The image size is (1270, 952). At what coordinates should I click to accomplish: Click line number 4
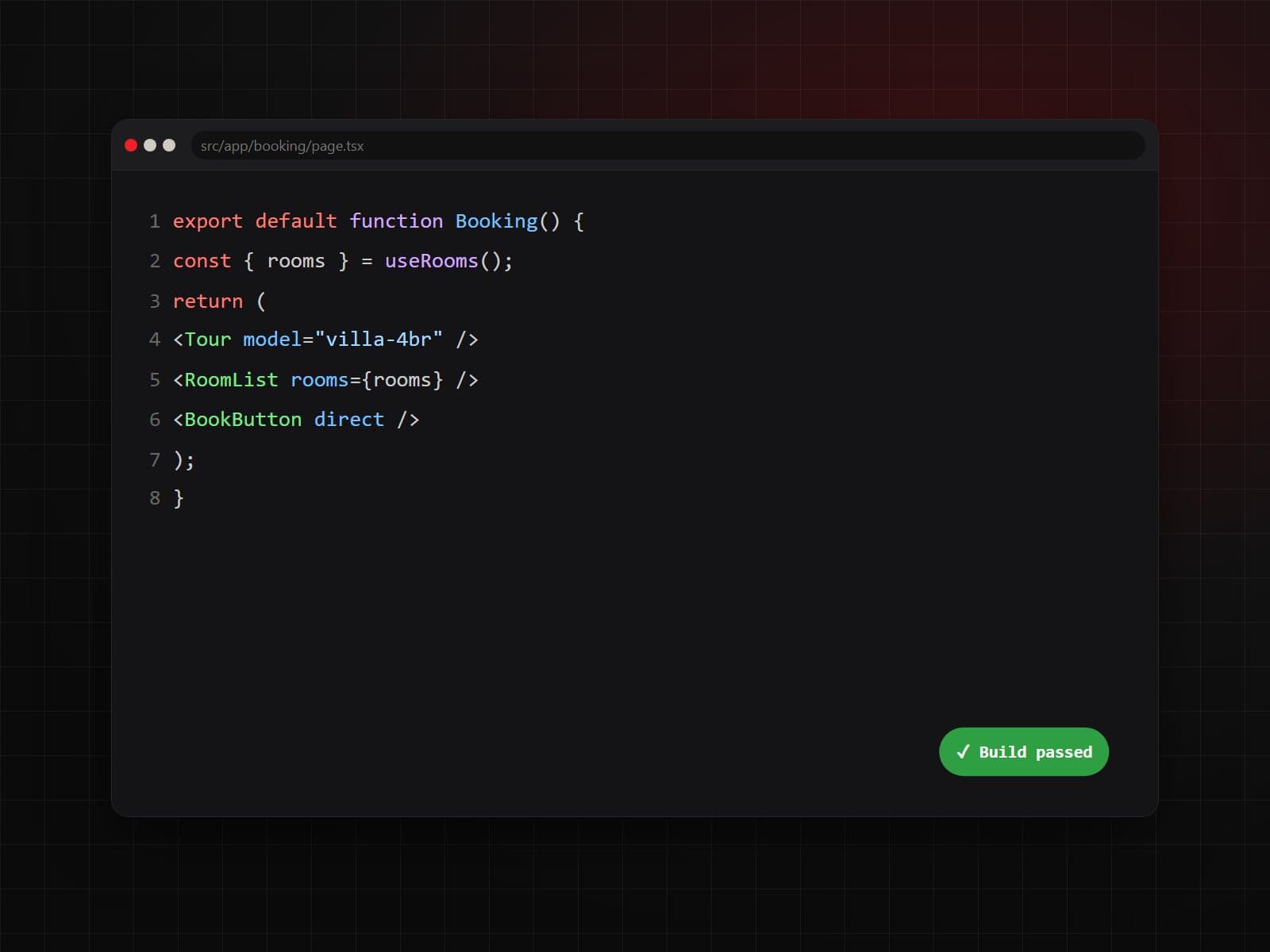155,340
